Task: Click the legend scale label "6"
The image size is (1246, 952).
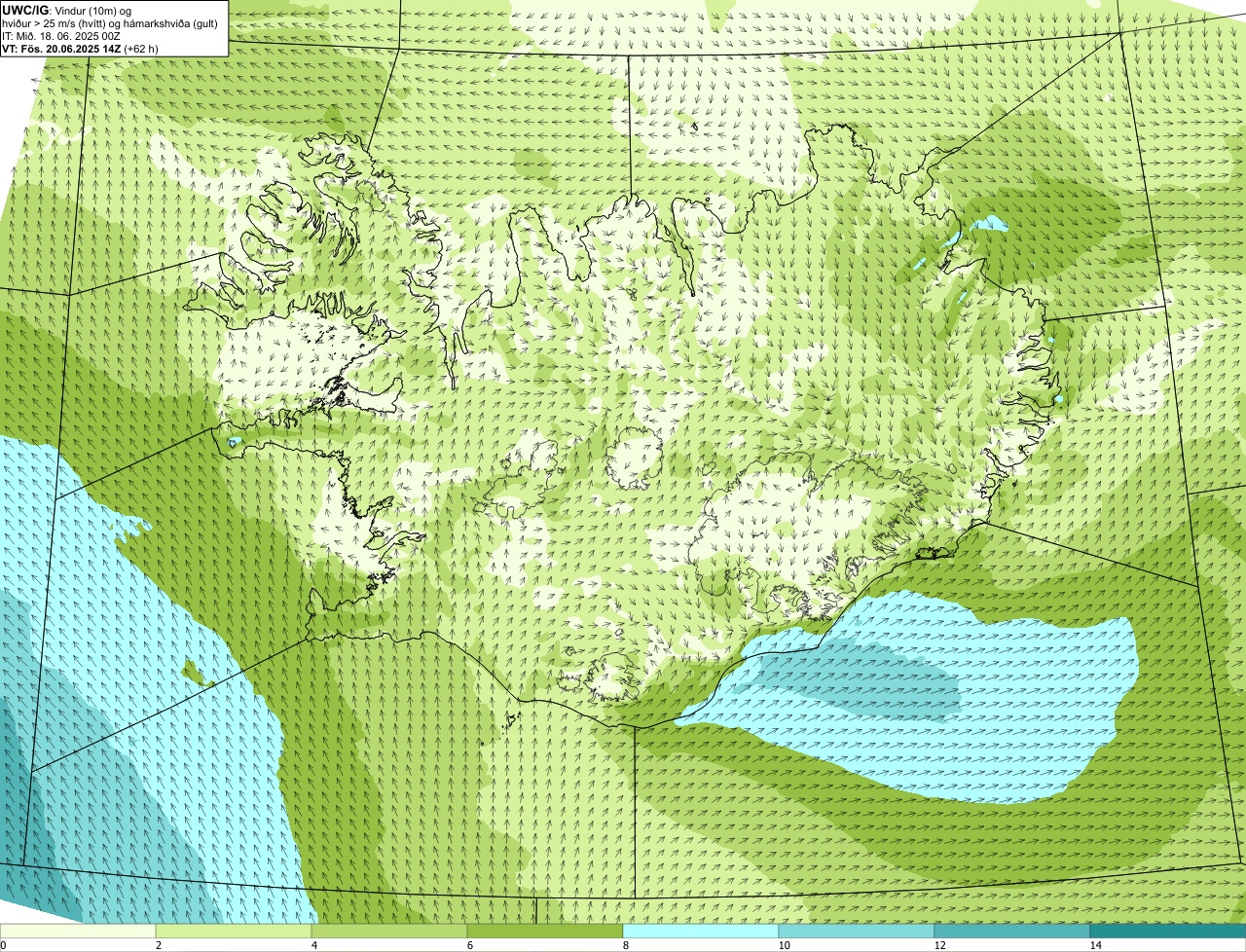Action: tap(469, 945)
